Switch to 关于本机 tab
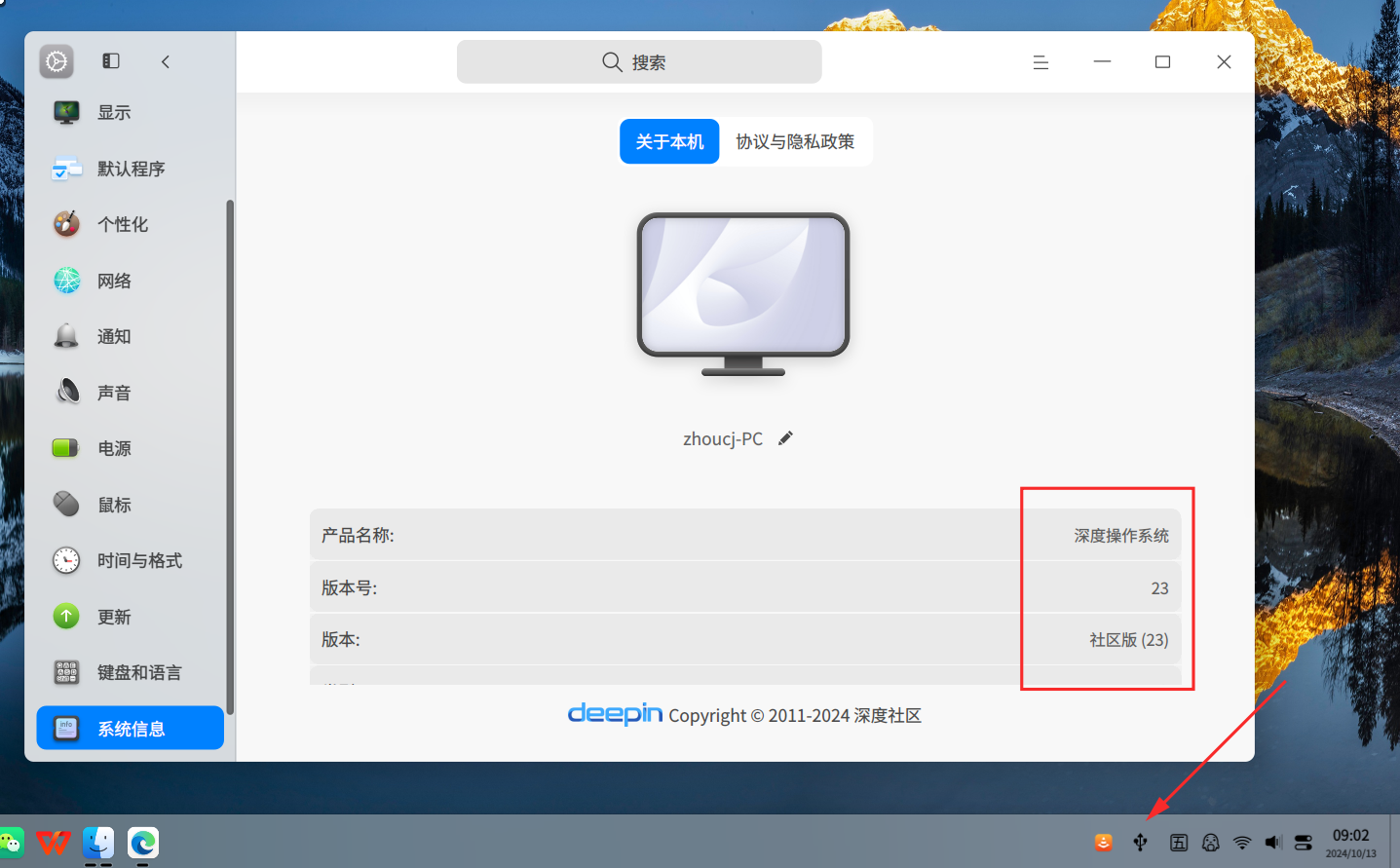This screenshot has height=868, width=1400. (x=669, y=141)
